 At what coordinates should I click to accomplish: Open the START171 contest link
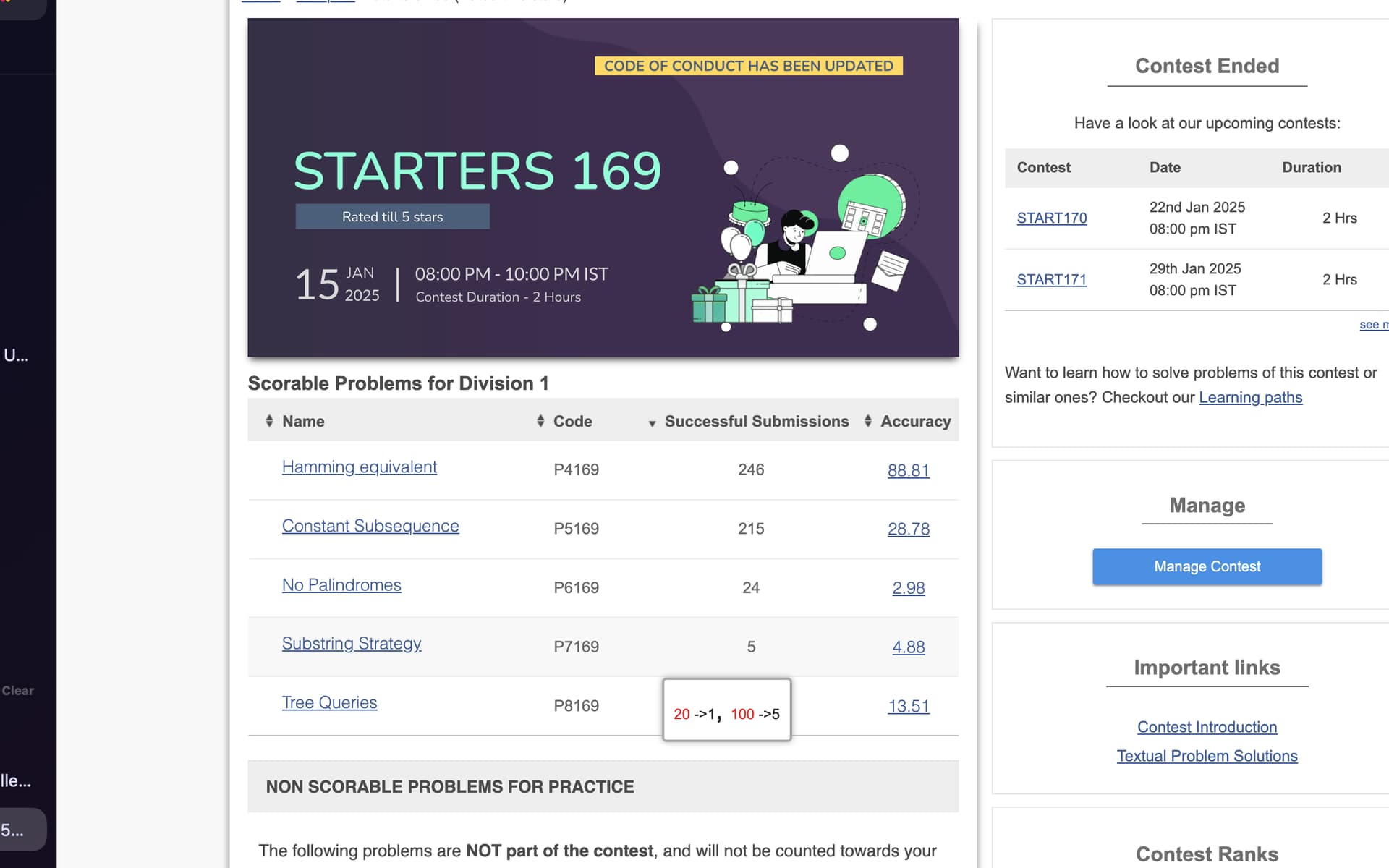[x=1051, y=280]
